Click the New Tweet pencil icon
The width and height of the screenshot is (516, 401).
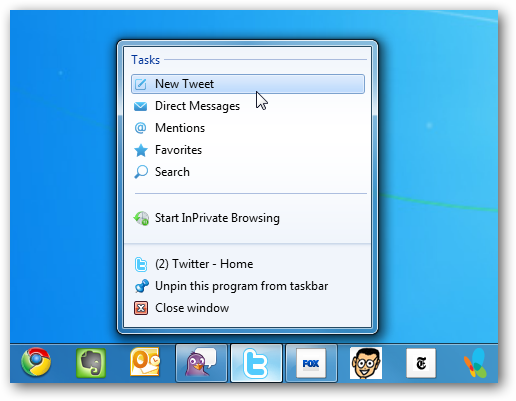coord(141,84)
